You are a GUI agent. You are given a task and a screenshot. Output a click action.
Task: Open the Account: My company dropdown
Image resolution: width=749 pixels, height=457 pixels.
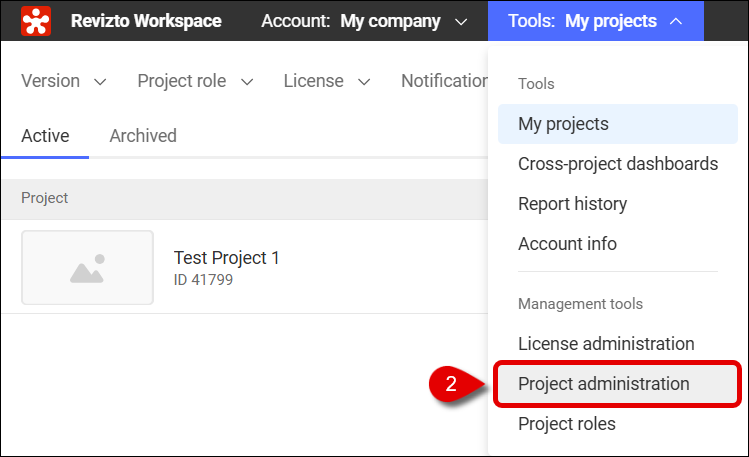[364, 21]
